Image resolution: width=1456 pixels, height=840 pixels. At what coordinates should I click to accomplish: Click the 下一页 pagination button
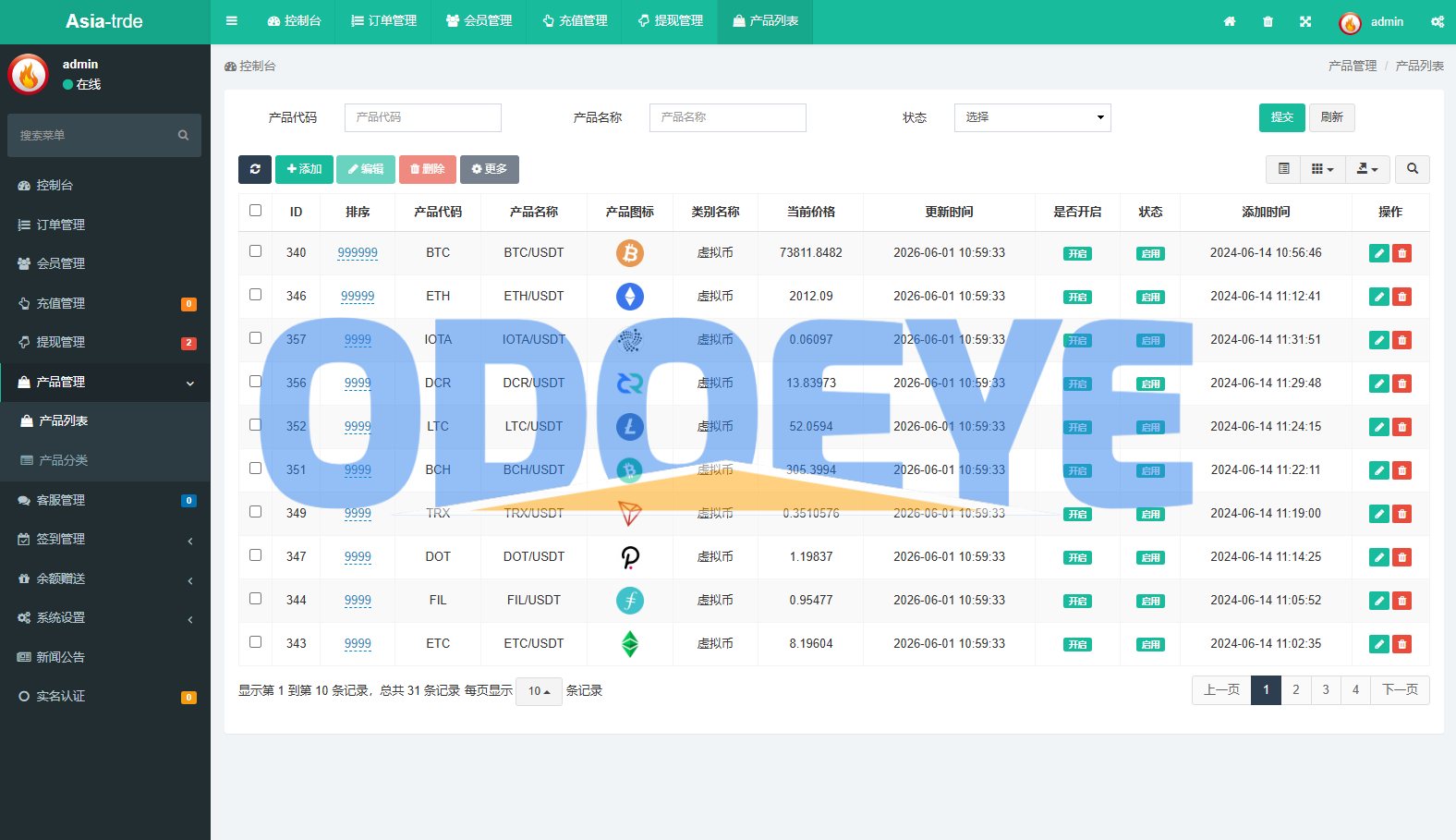click(1401, 690)
